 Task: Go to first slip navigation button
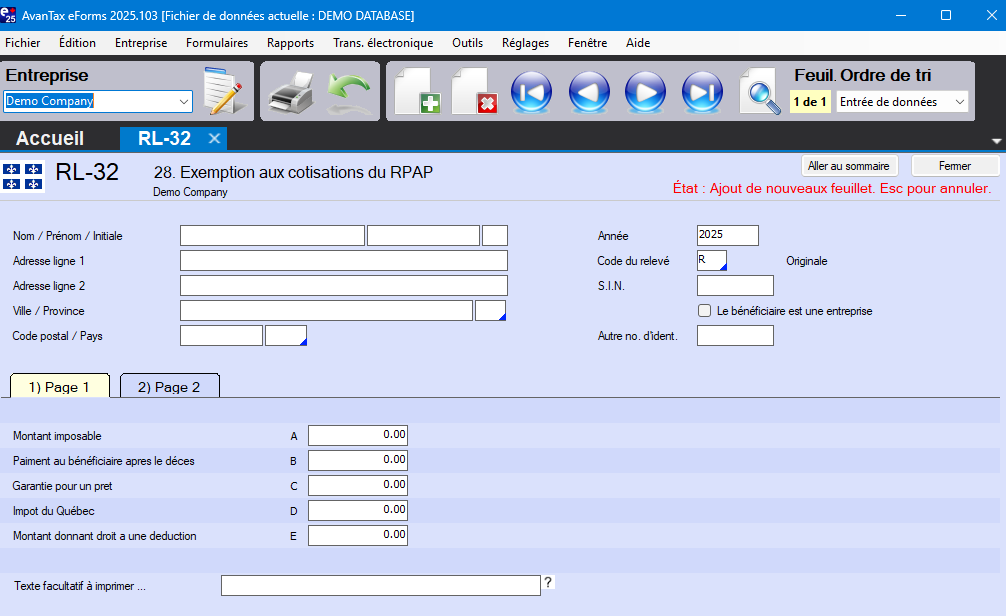tap(532, 93)
